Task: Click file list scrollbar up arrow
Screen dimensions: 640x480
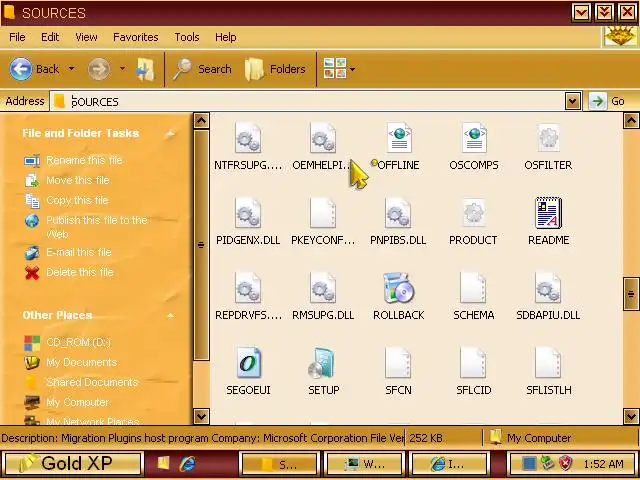Action: click(x=631, y=120)
